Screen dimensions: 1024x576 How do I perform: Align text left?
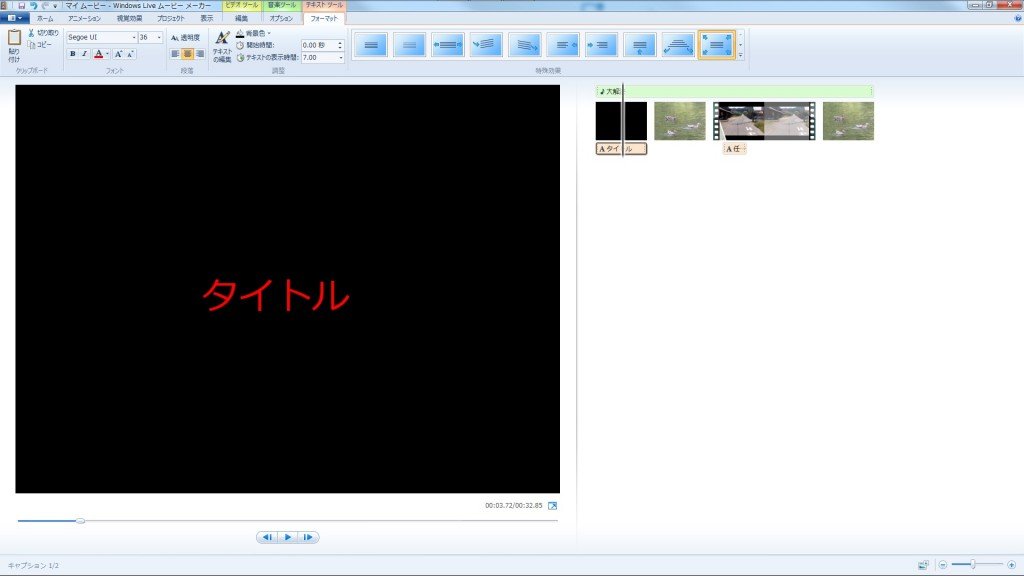click(175, 54)
